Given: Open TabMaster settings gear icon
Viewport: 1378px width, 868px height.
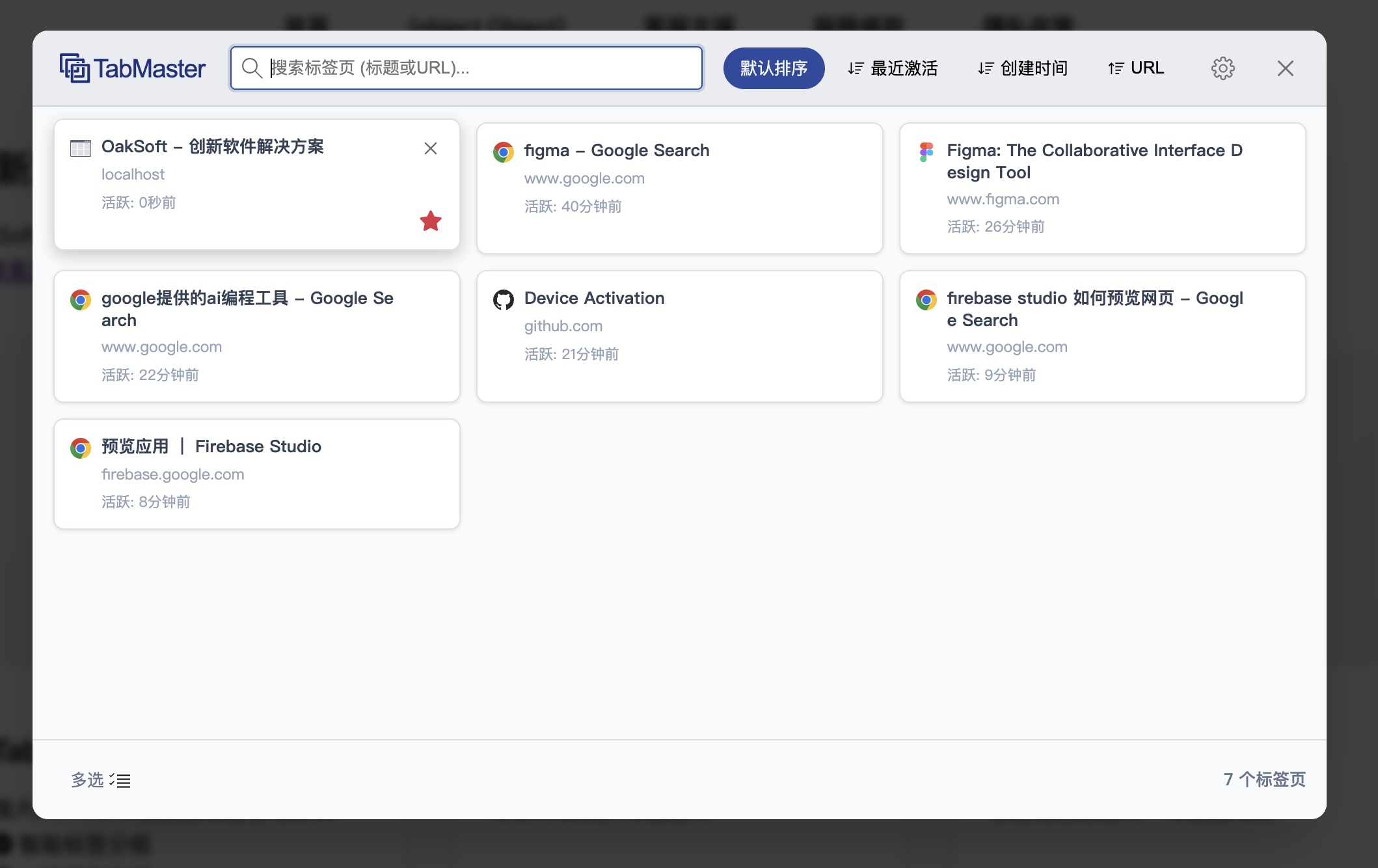Looking at the screenshot, I should click(x=1223, y=68).
